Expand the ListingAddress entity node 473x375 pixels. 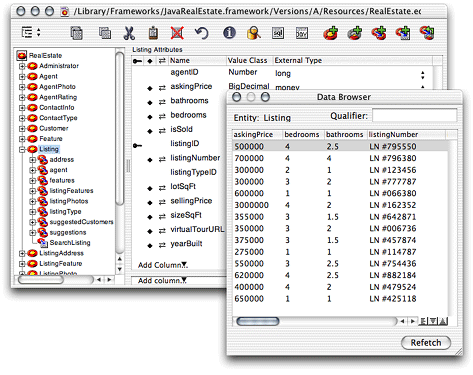click(x=22, y=254)
